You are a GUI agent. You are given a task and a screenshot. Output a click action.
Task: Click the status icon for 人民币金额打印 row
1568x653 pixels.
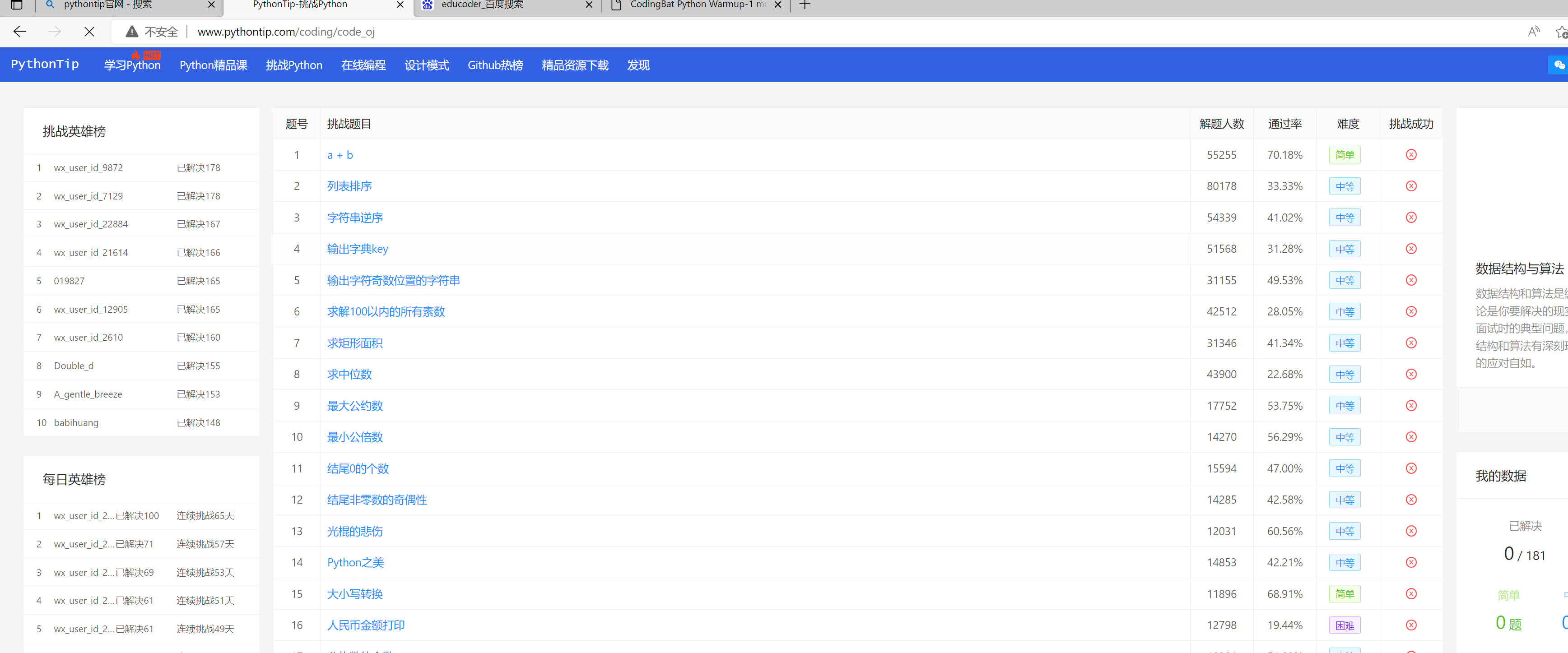(x=1411, y=625)
